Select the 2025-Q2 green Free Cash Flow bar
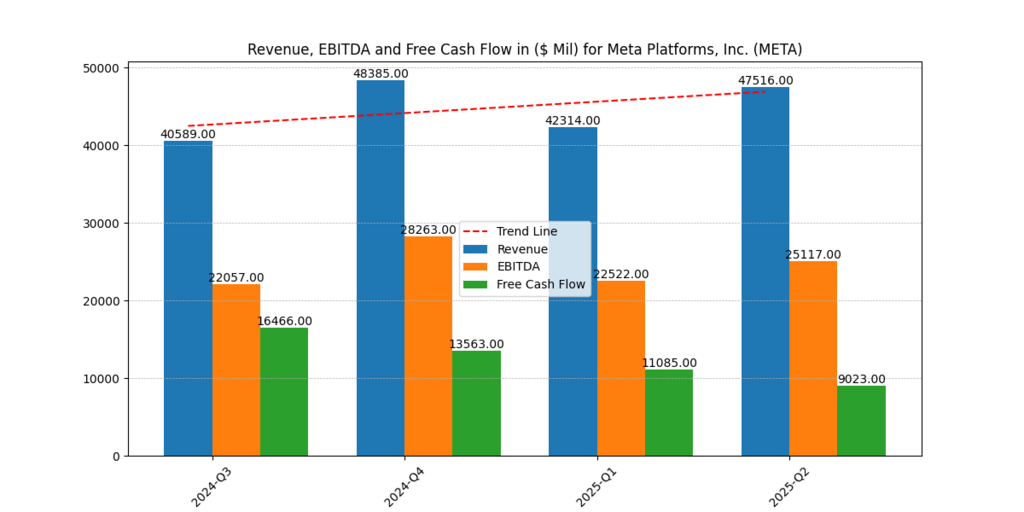1024x512 pixels. click(x=861, y=421)
